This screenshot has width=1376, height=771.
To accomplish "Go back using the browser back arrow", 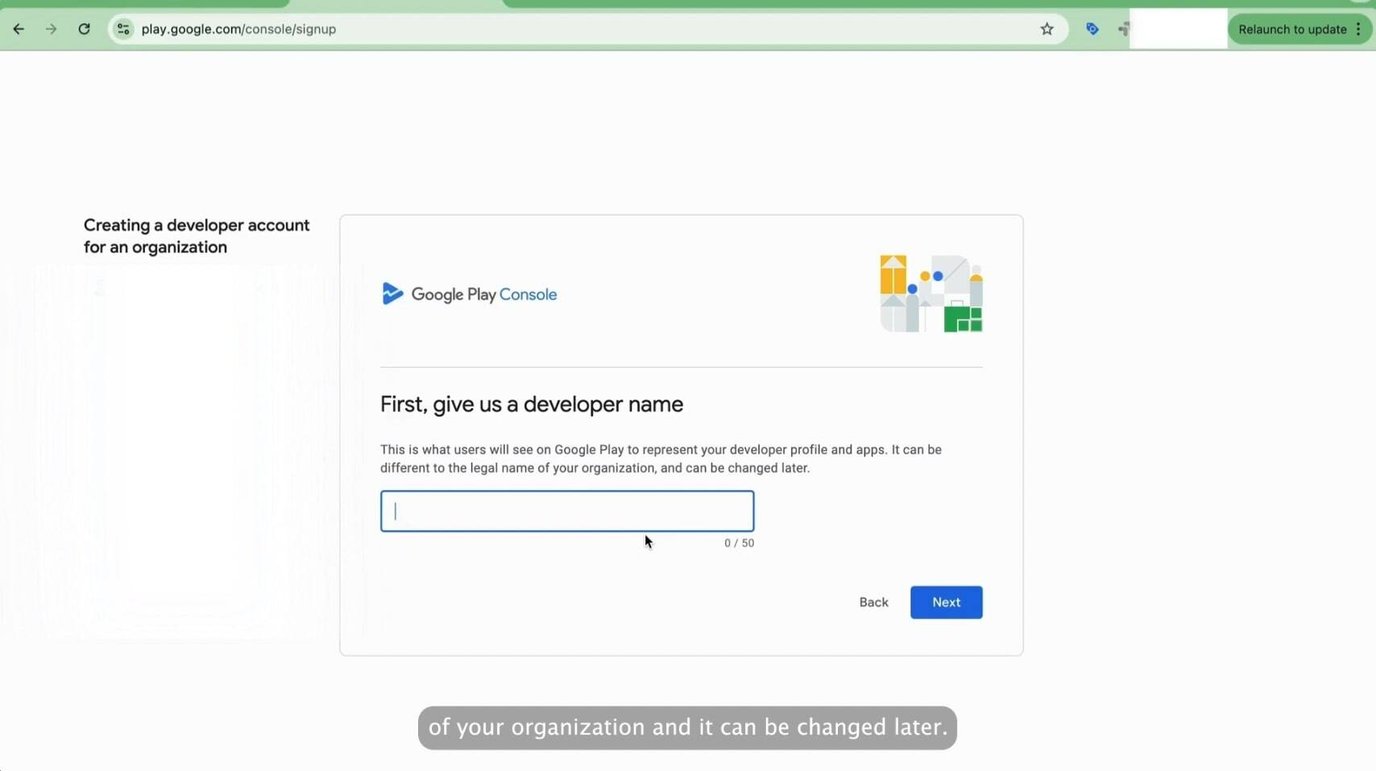I will tap(17, 29).
